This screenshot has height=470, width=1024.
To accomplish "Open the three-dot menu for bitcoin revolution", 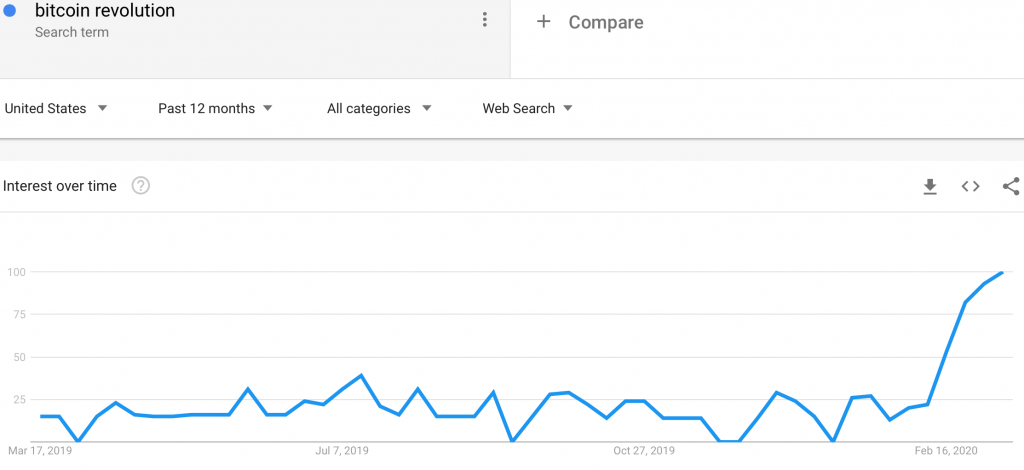I will 485,20.
